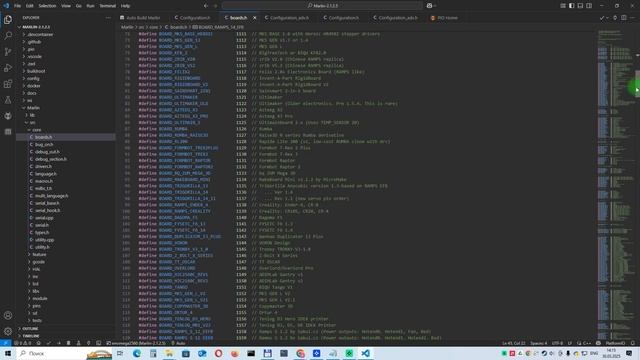
Task: Open Microsoft Edge from the taskbar
Action: coord(136,353)
